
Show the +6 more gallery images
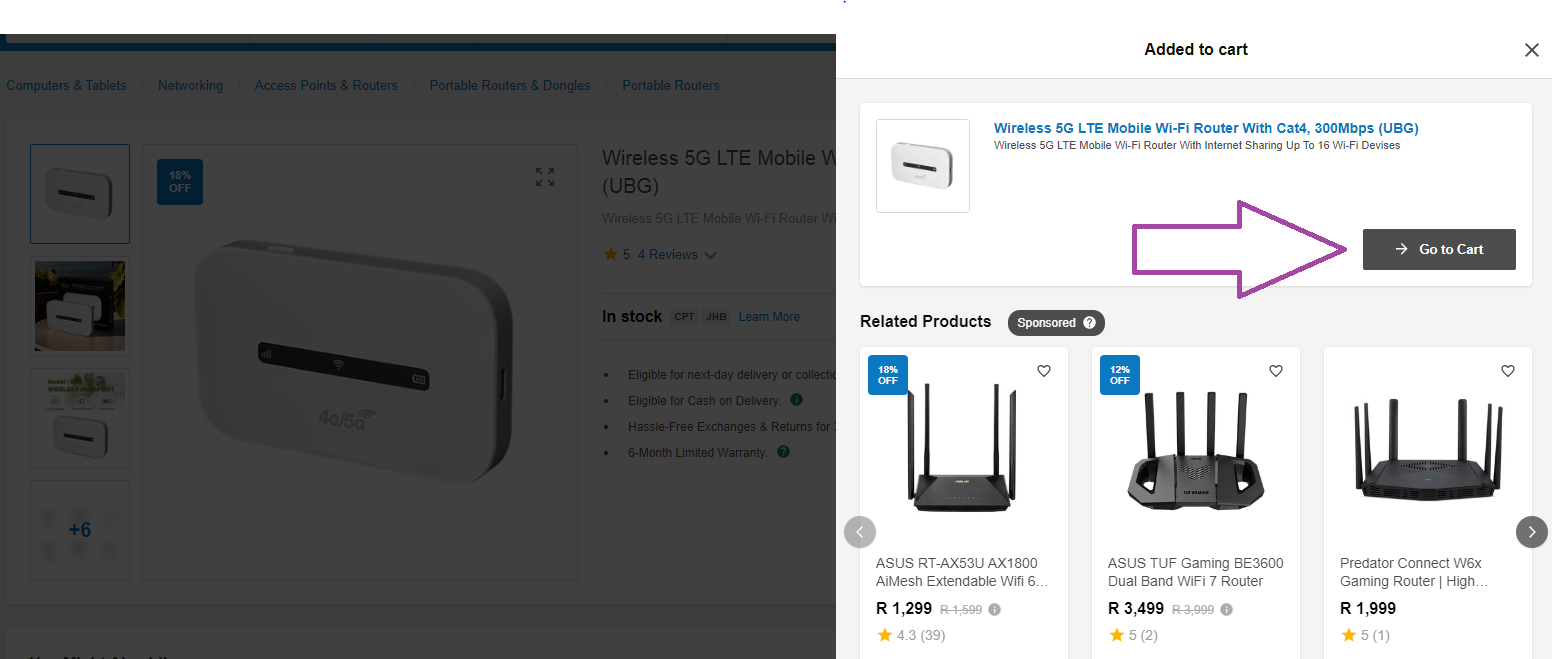point(80,530)
